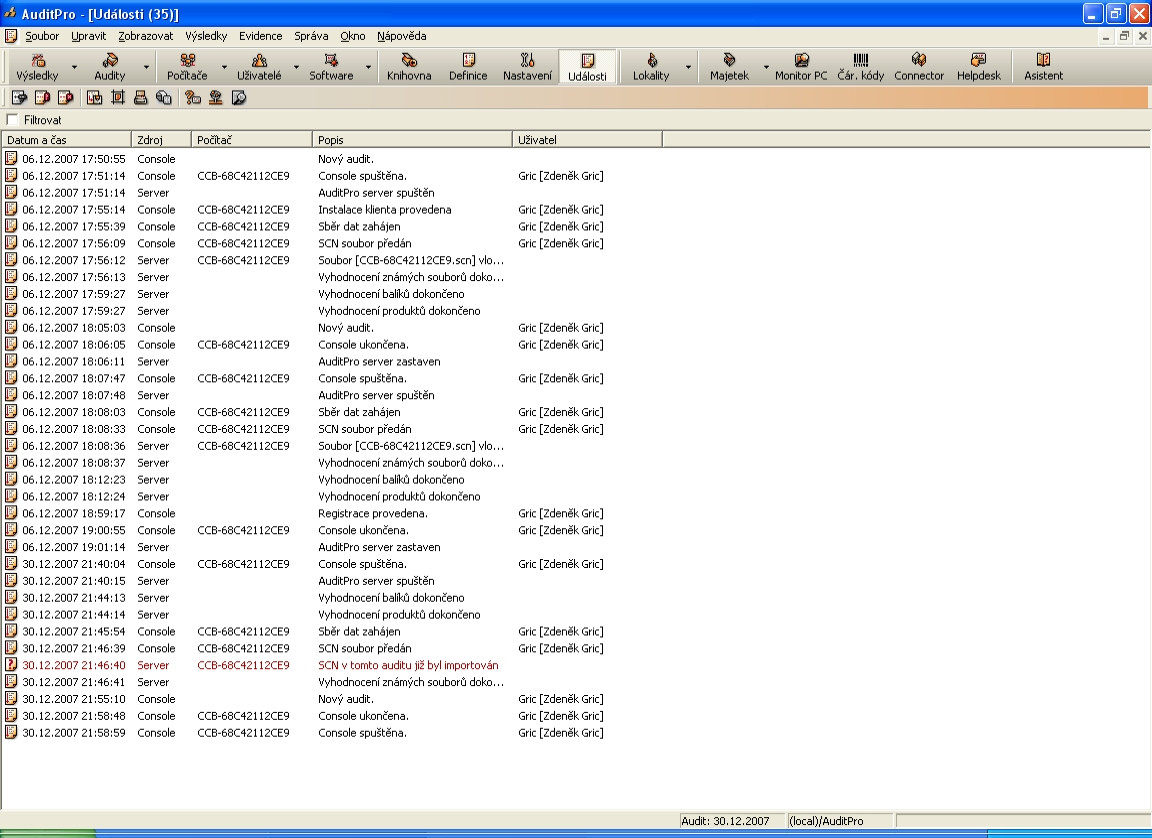1152x838 pixels.
Task: Click the document icon left of Soubor menu
Action: pos(10,36)
